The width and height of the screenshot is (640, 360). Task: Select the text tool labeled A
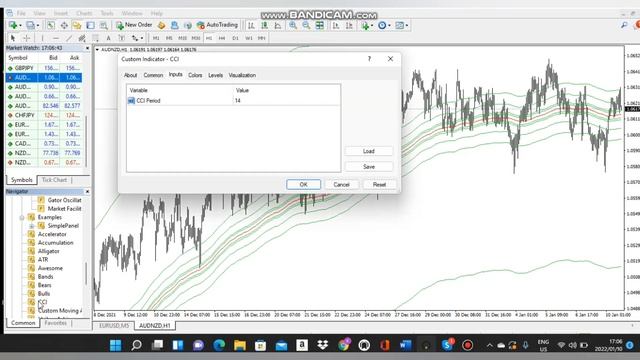109,38
